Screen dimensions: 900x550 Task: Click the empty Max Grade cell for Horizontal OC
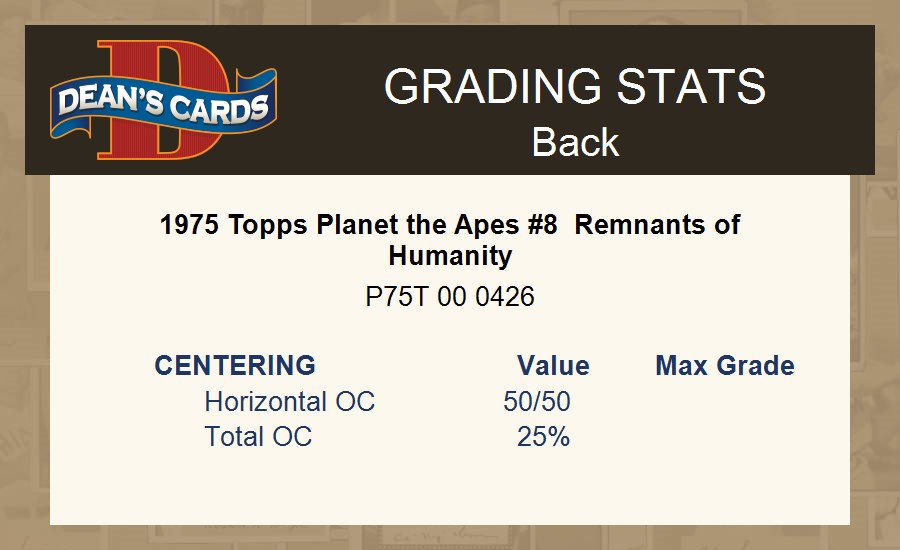coord(725,401)
